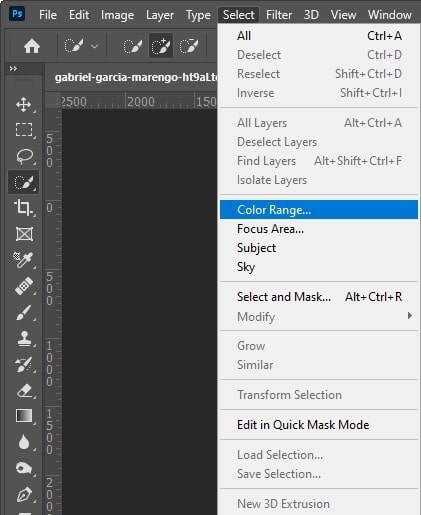421x515 pixels.
Task: Choose Sky from Select menu
Action: [319, 267]
